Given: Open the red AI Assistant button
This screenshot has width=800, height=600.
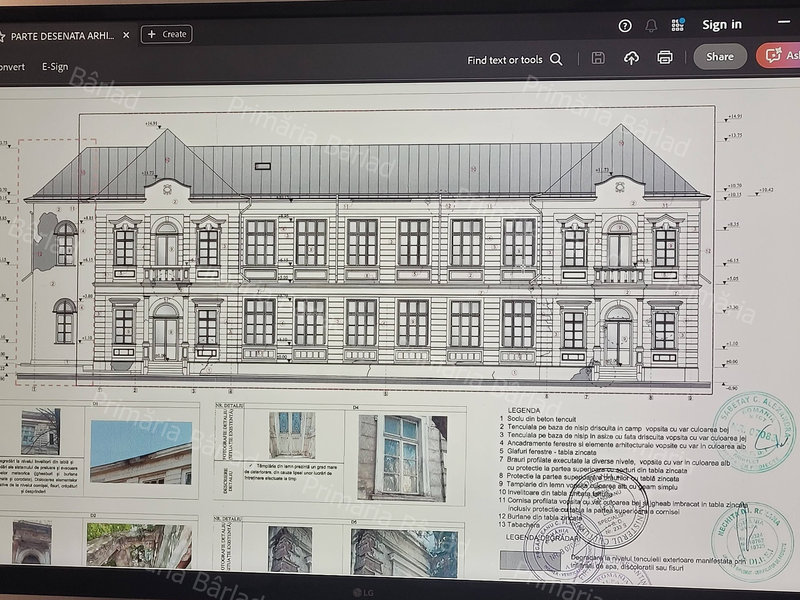Looking at the screenshot, I should 778,56.
